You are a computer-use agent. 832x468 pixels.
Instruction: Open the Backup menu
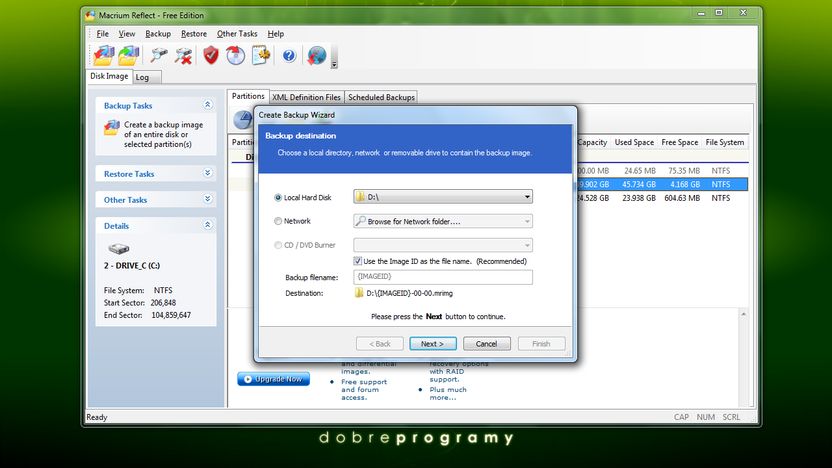click(158, 33)
